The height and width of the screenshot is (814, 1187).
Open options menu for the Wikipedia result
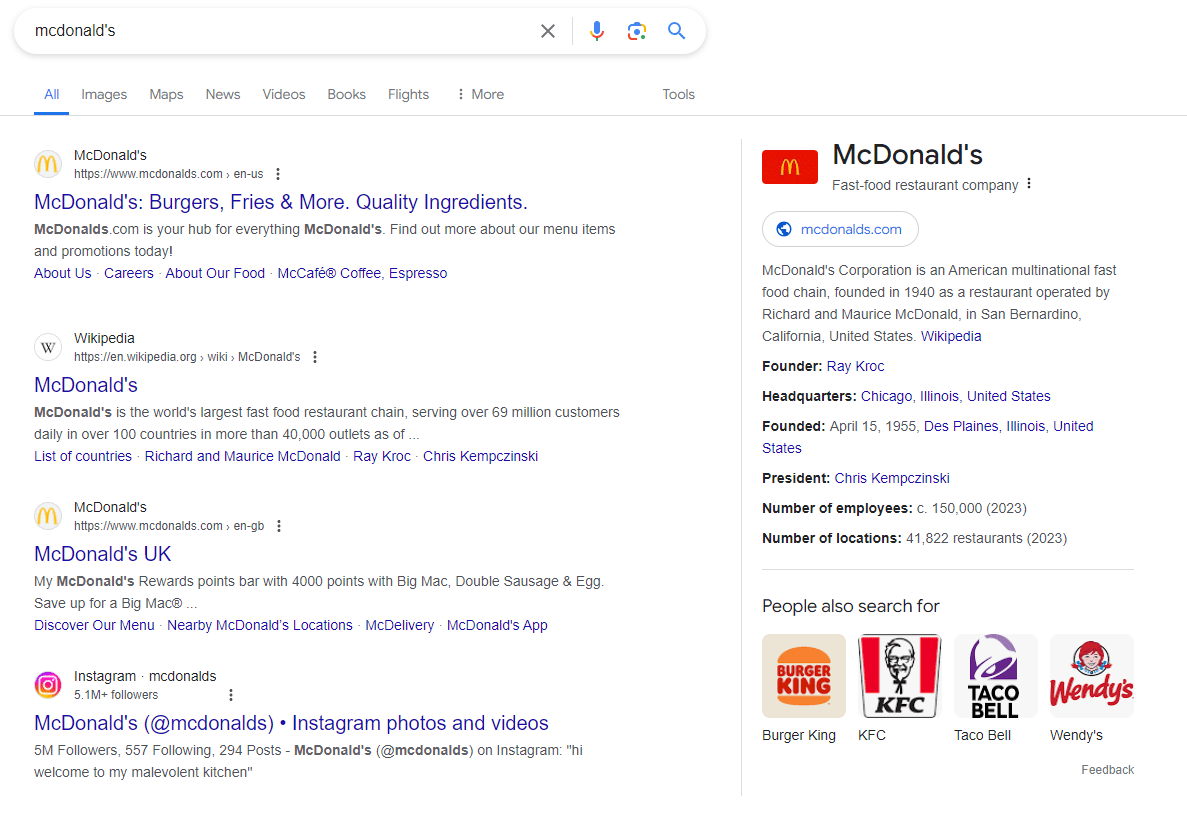coord(315,357)
